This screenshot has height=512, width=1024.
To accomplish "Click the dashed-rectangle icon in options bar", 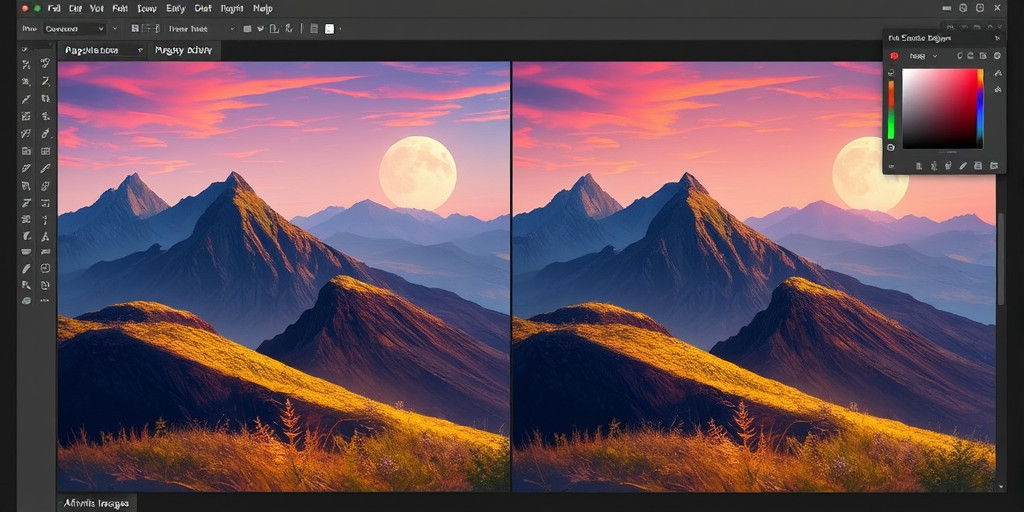I will pyautogui.click(x=152, y=29).
